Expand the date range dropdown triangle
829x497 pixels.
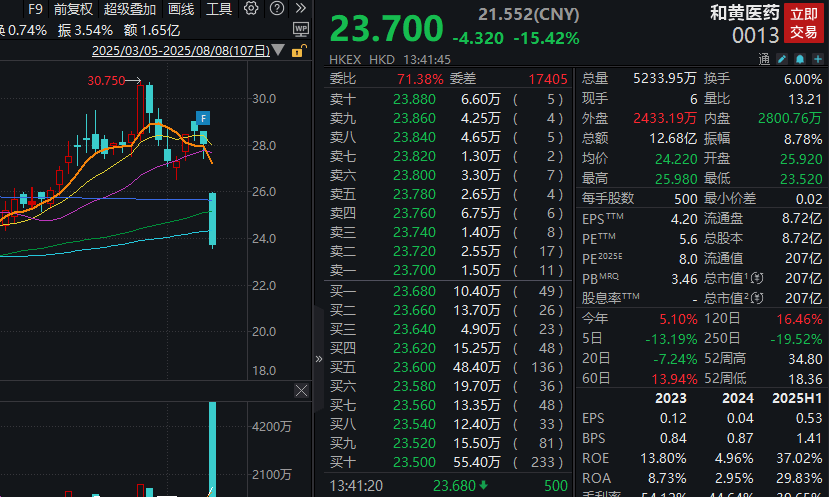click(279, 51)
